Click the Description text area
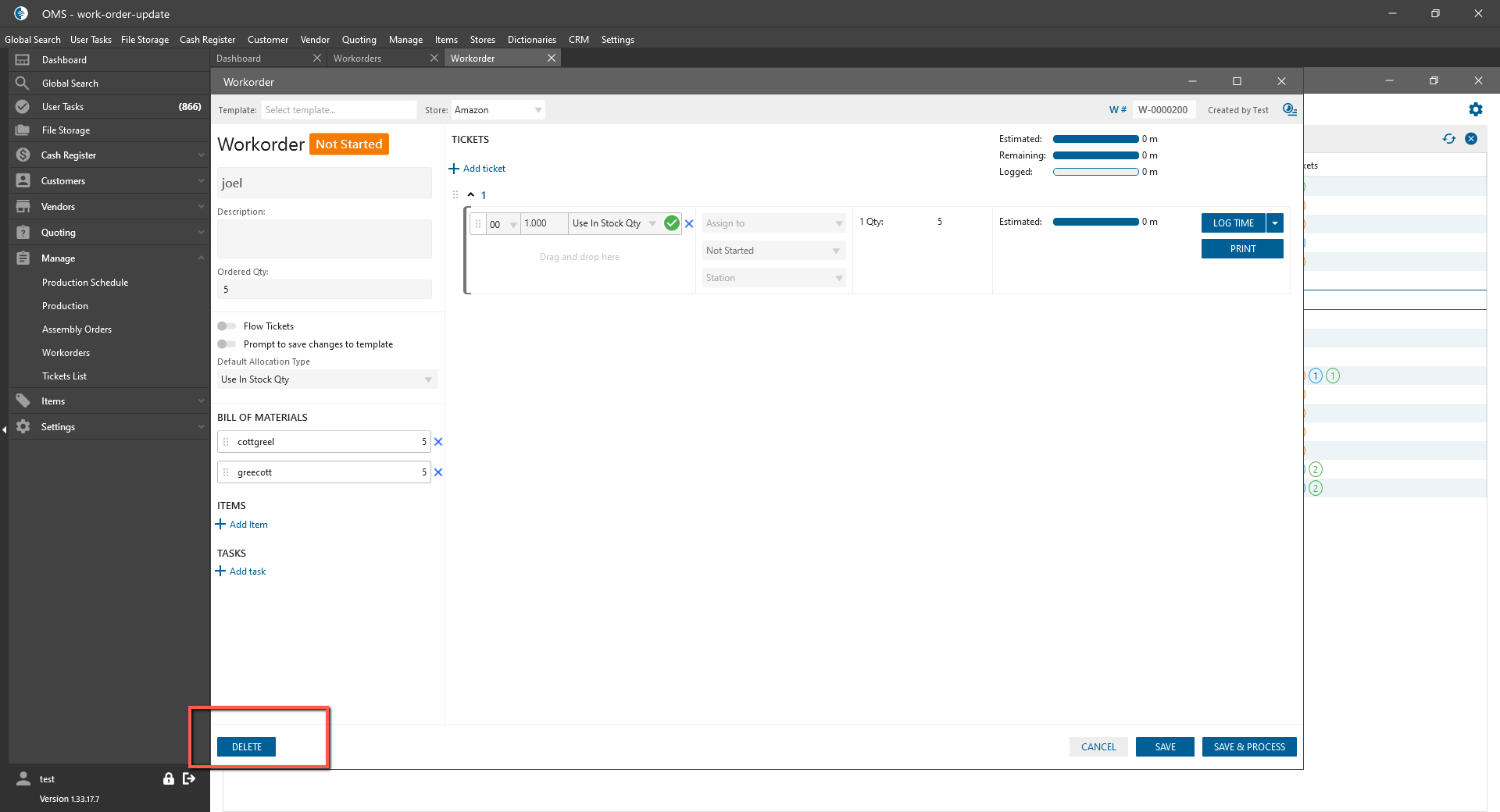Viewport: 1500px width, 812px height. [324, 238]
